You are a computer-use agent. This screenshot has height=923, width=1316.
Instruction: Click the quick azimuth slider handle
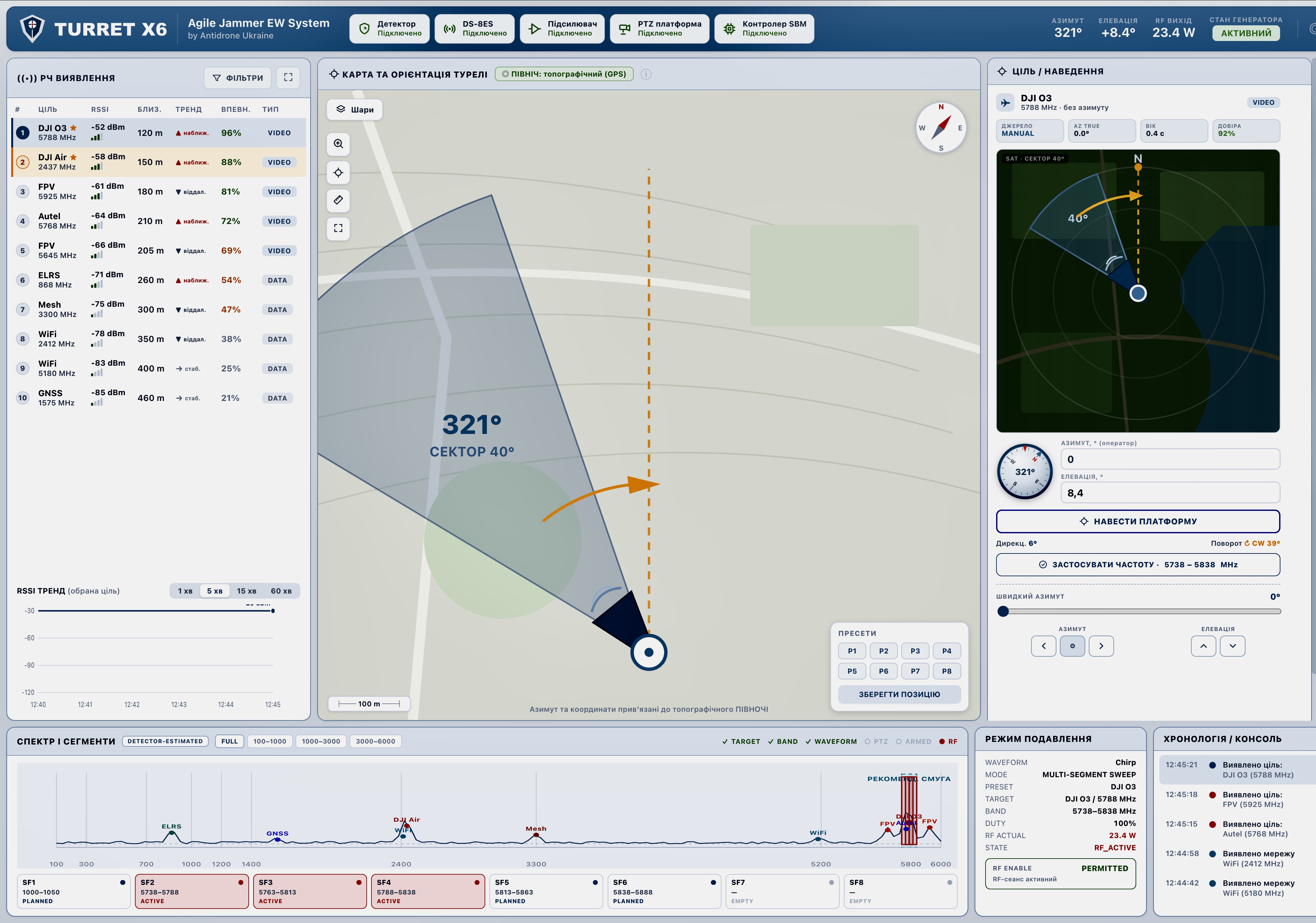tap(1003, 611)
